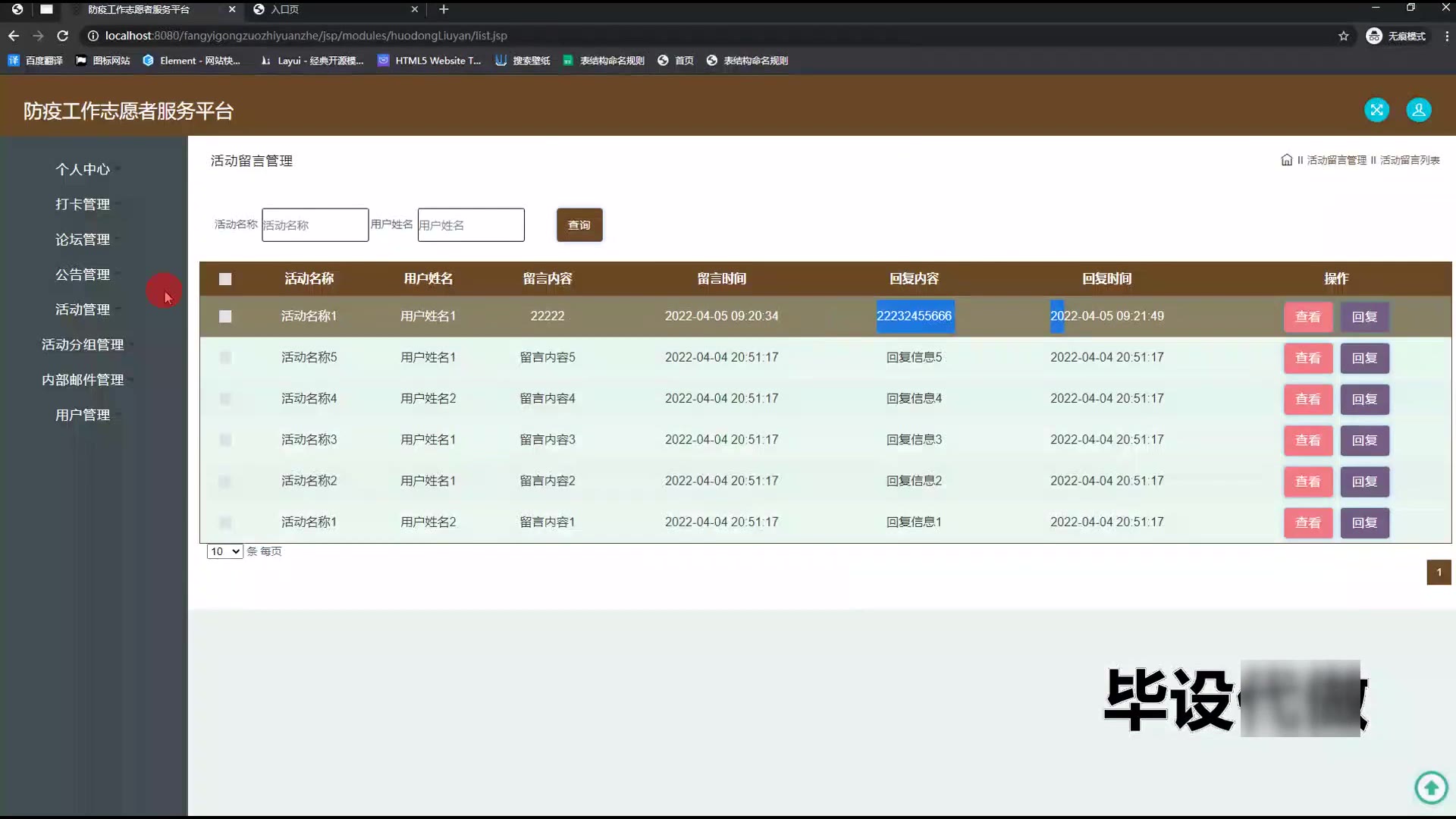This screenshot has height=819, width=1456.
Task: Click 回复 button for 活动名称4 row
Action: point(1364,399)
